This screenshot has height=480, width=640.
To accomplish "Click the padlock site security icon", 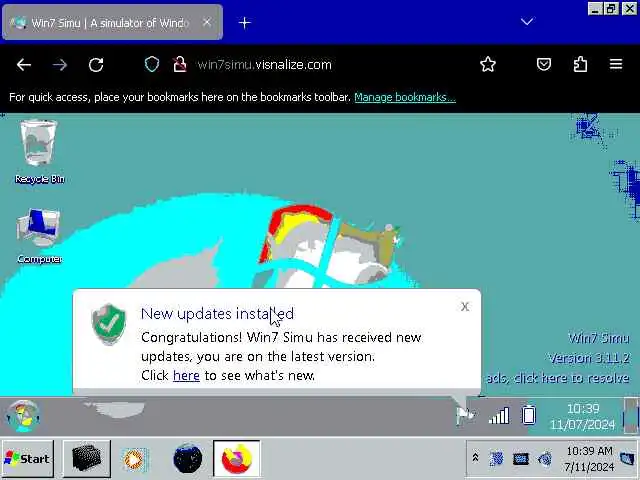I will click(x=179, y=64).
